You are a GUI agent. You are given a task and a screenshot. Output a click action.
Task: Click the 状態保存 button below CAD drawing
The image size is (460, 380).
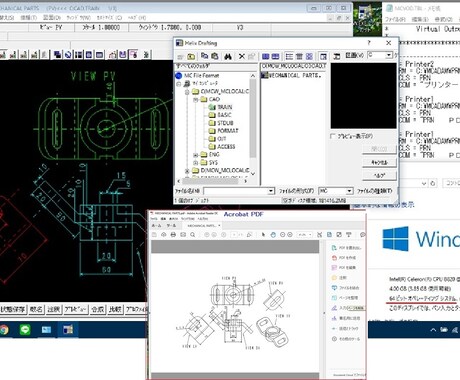[x=13, y=310]
